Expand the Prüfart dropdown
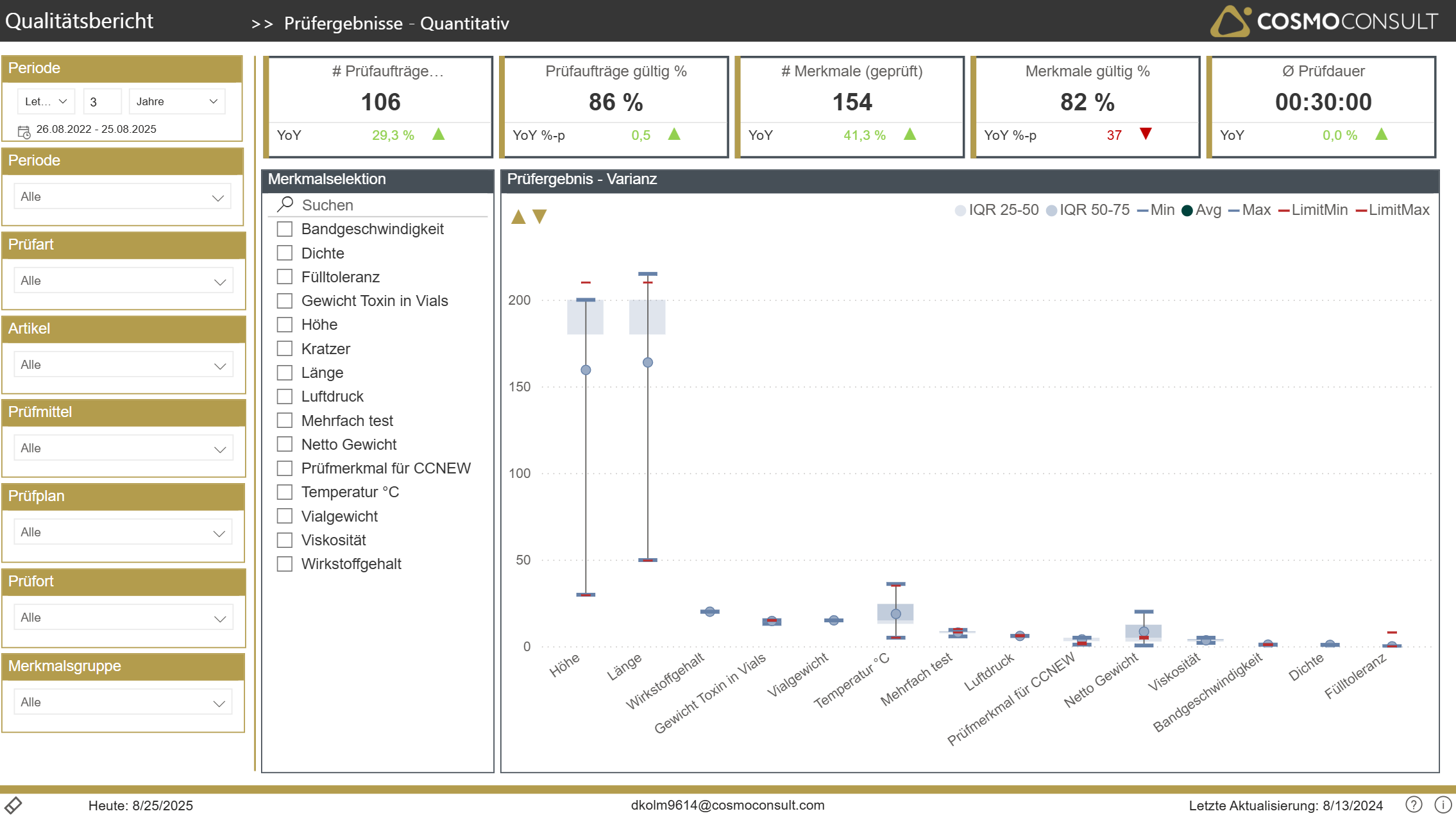1456x818 pixels. point(123,281)
